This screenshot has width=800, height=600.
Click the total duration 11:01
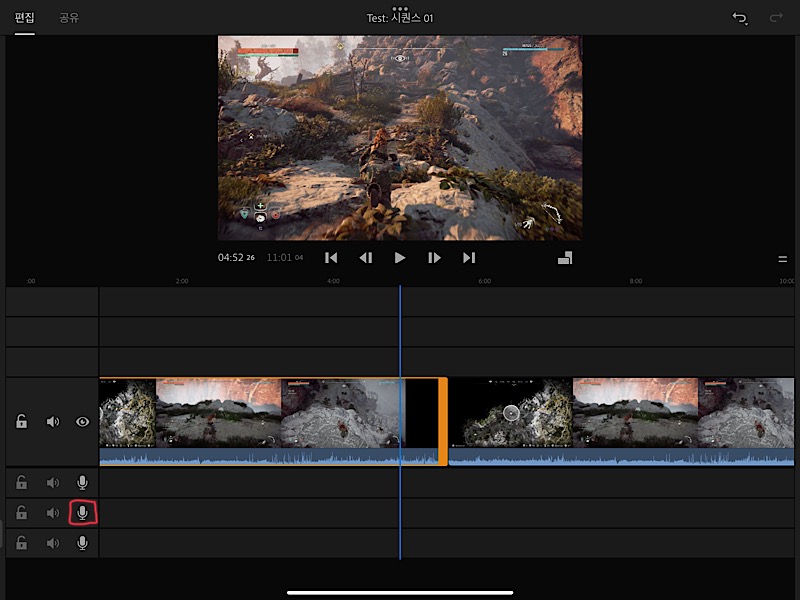[285, 258]
